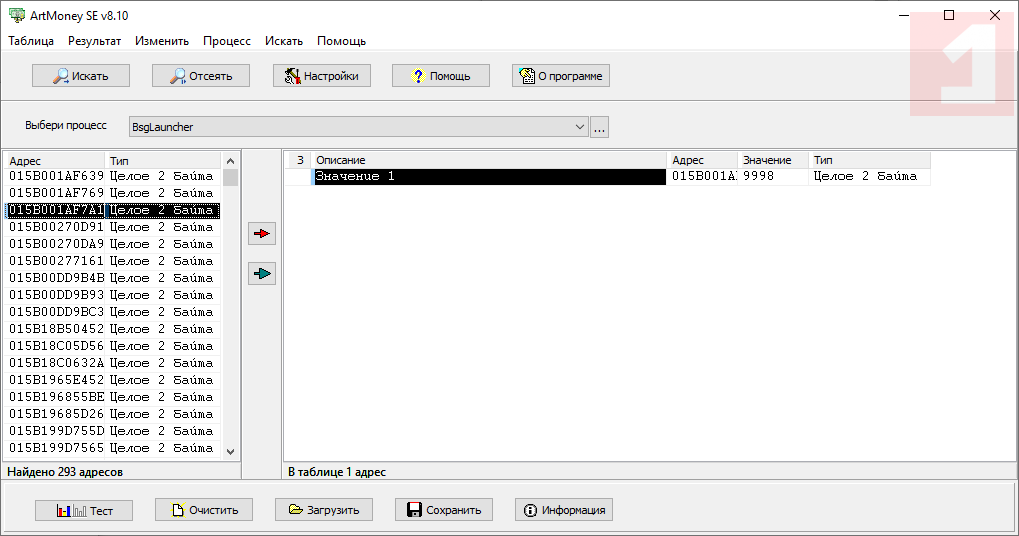Click Тип column header in right table
The image size is (1019, 536).
(870, 160)
